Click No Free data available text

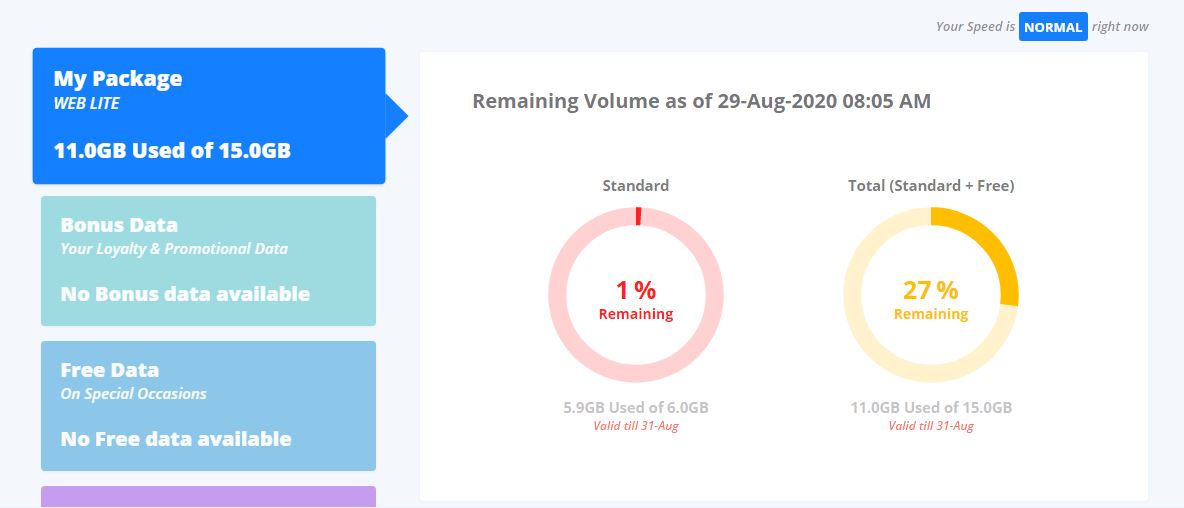click(176, 439)
